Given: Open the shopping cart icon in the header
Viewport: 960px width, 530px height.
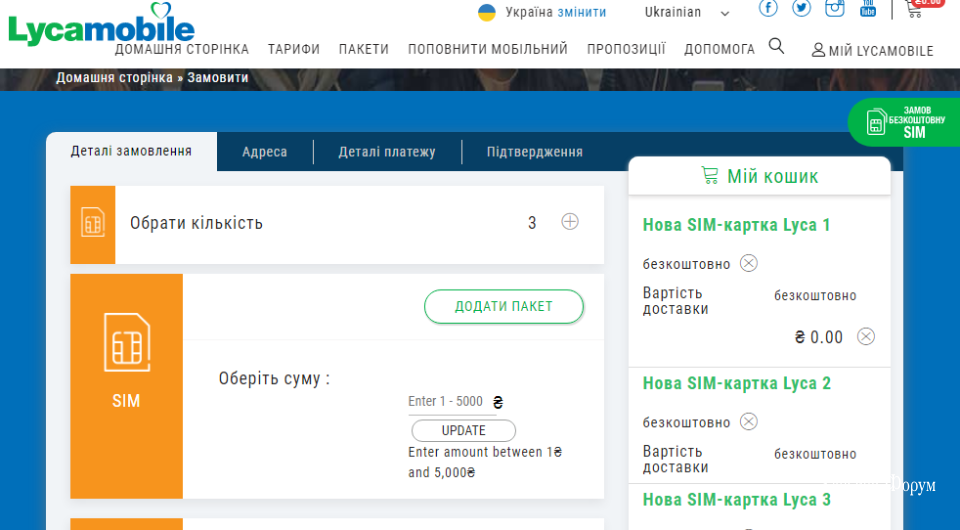Looking at the screenshot, I should click(x=914, y=9).
